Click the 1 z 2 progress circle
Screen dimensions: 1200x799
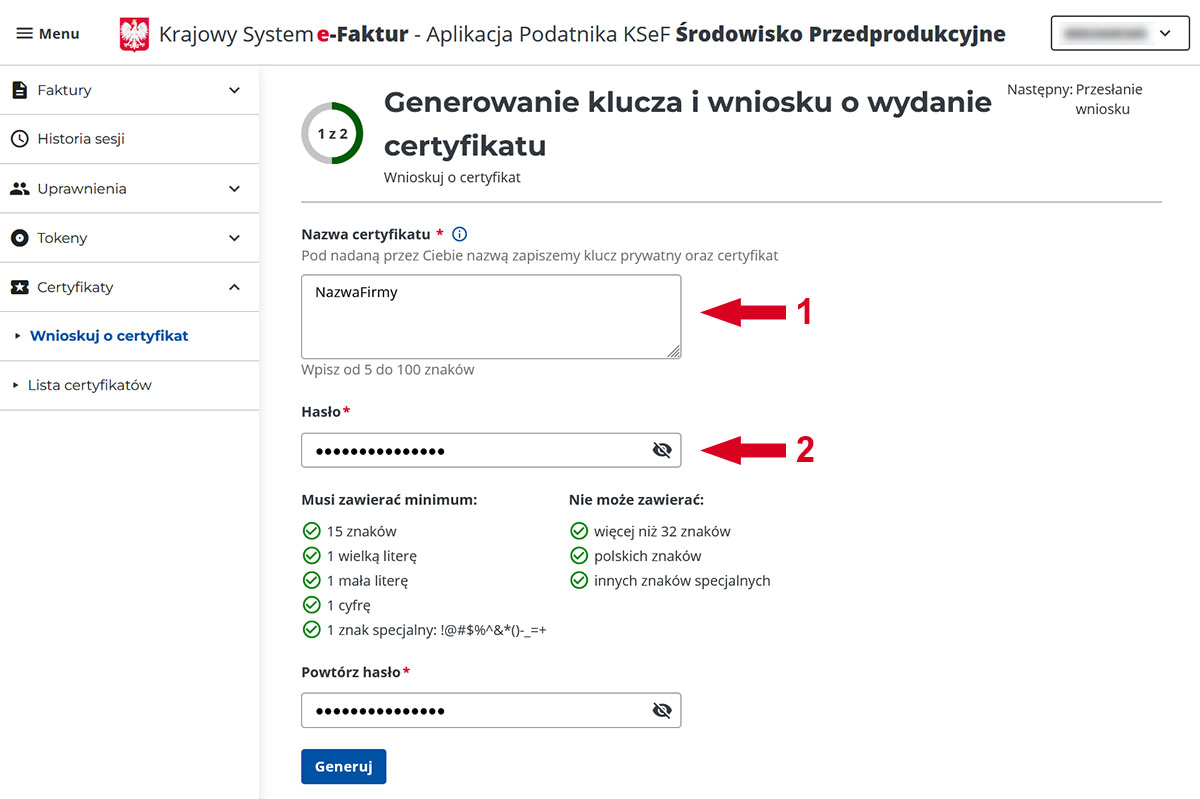(332, 133)
